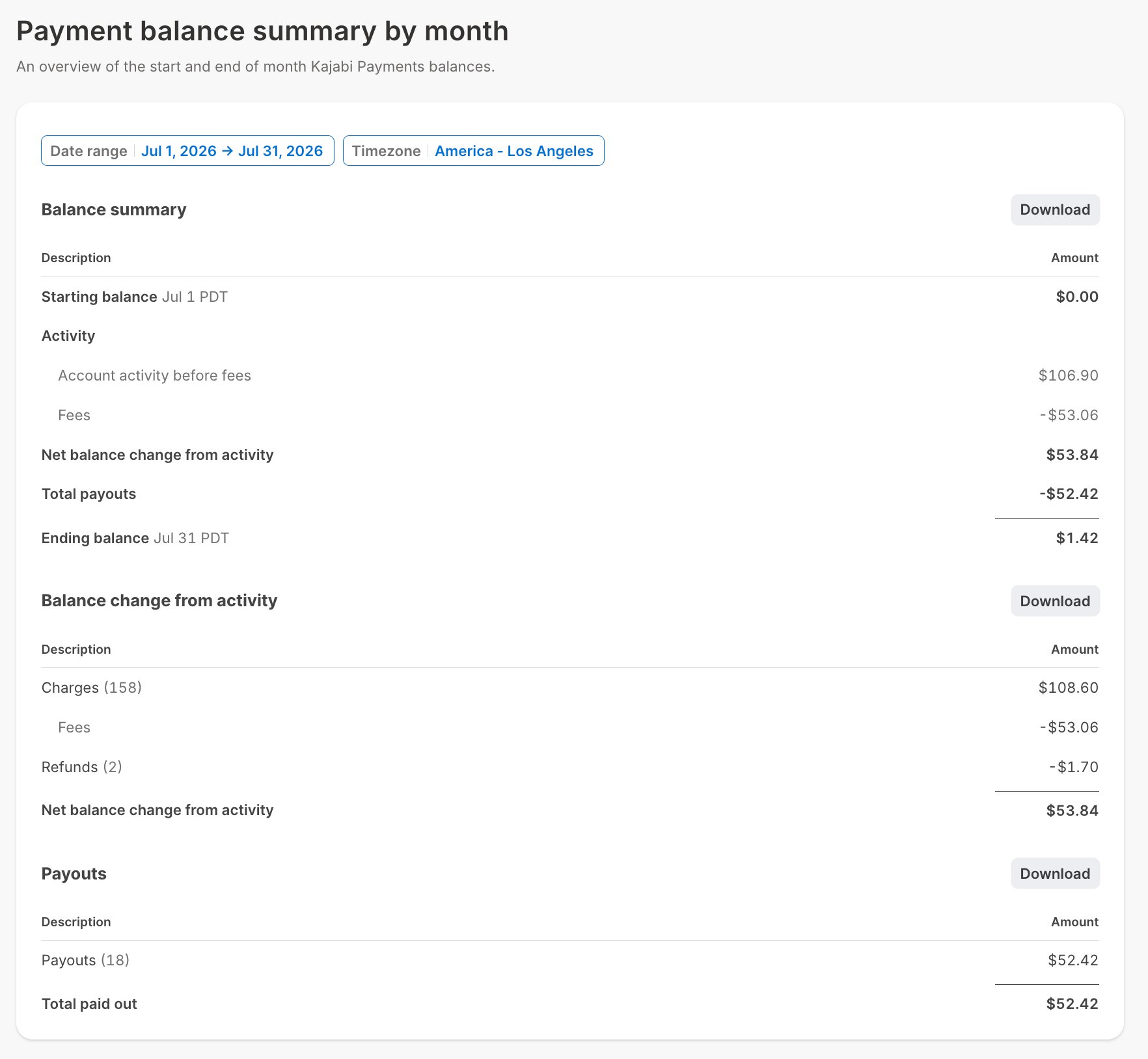This screenshot has width=1148, height=1059.
Task: Click the Payouts section heading
Action: tap(74, 874)
